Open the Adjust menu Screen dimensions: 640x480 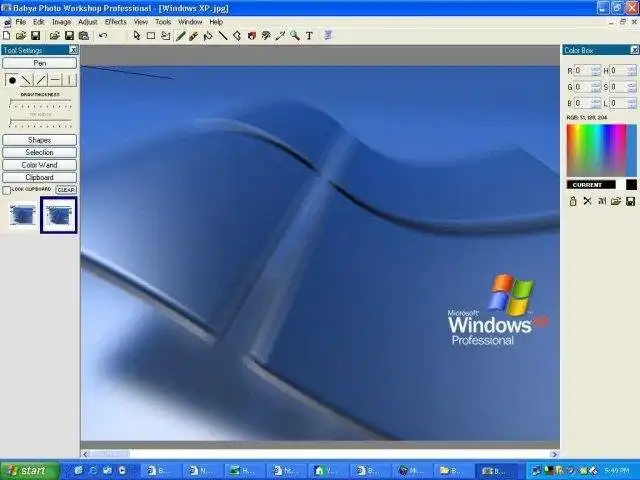pyautogui.click(x=87, y=22)
